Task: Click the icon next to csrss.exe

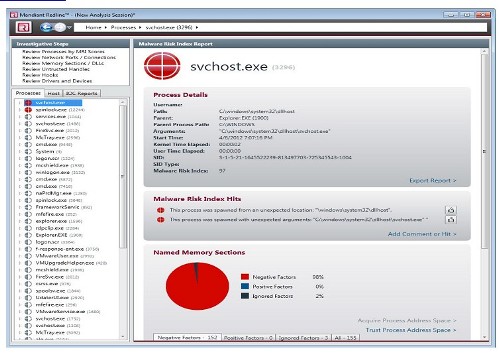Action: pyautogui.click(x=28, y=284)
